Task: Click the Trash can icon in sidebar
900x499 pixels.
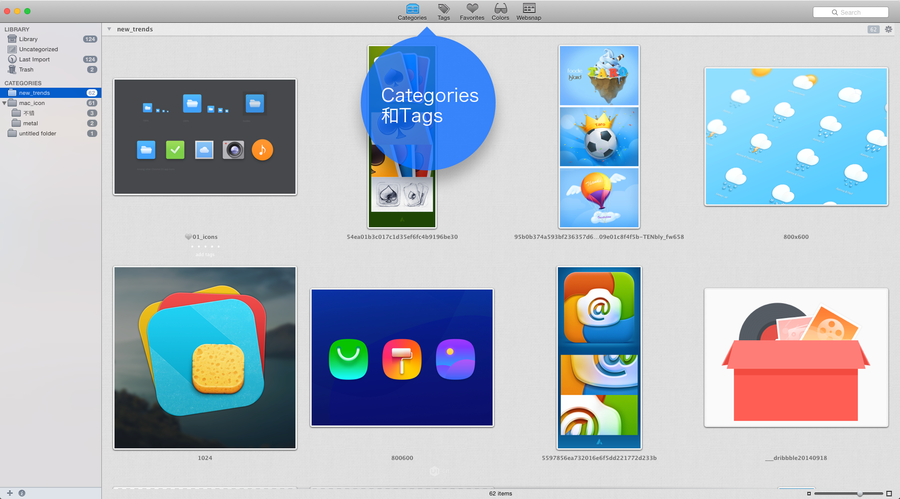Action: click(x=11, y=69)
